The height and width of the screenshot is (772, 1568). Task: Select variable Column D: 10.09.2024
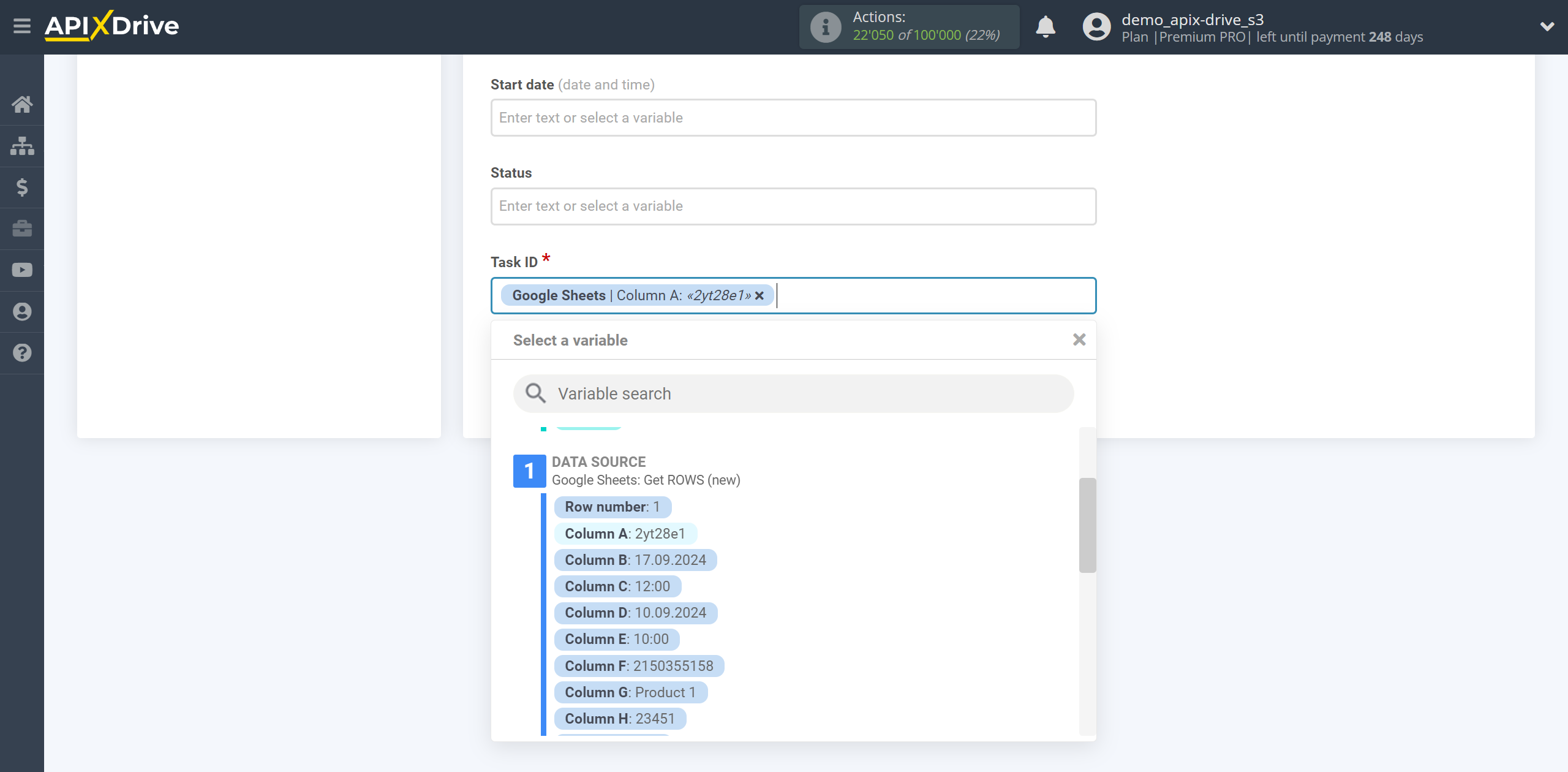coord(636,613)
